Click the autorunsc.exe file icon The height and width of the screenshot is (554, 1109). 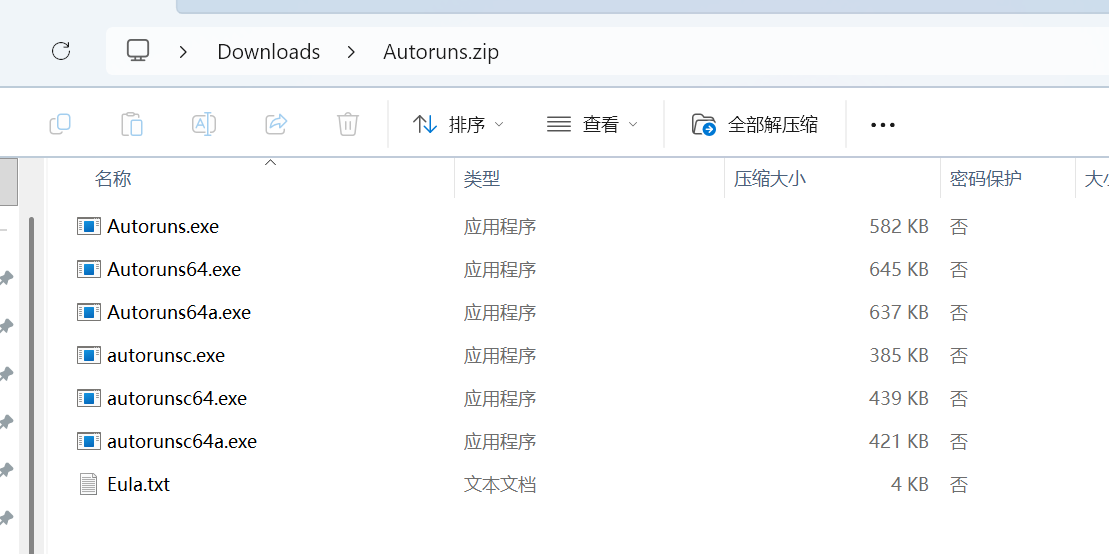pyautogui.click(x=88, y=355)
